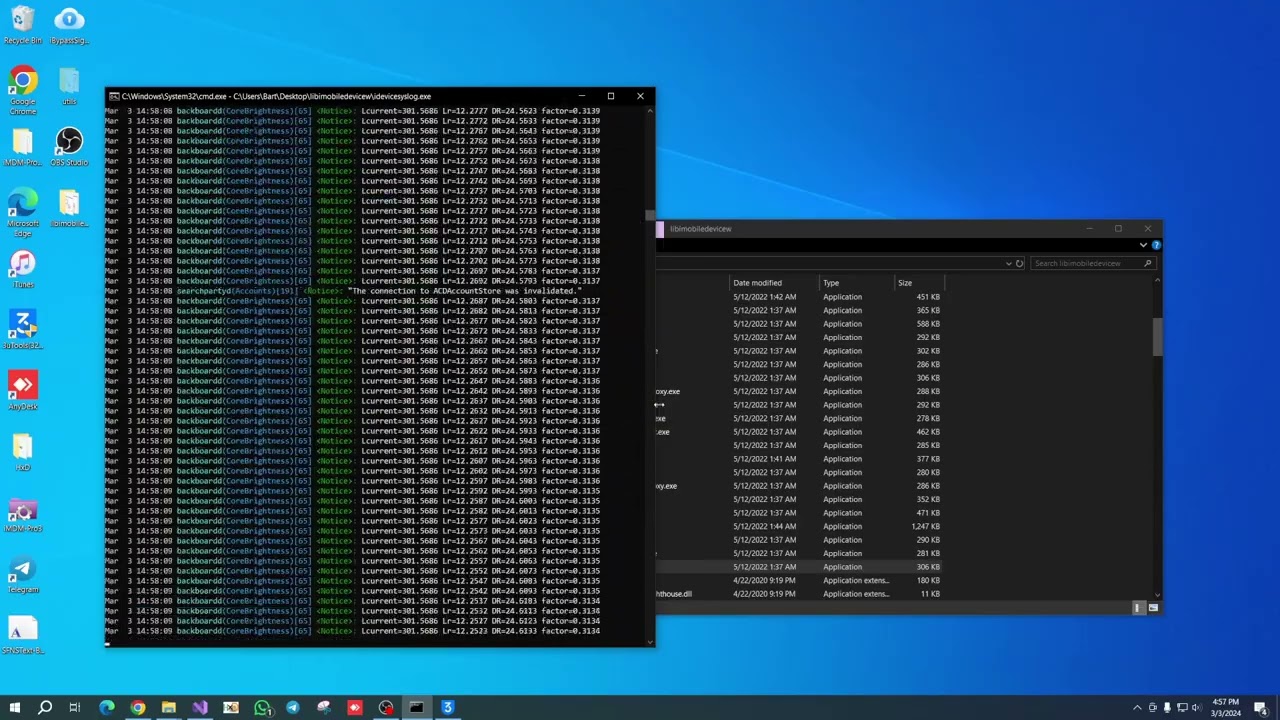The width and height of the screenshot is (1280, 720).
Task: Open the SFNSText font file on desktop
Action: 22,635
